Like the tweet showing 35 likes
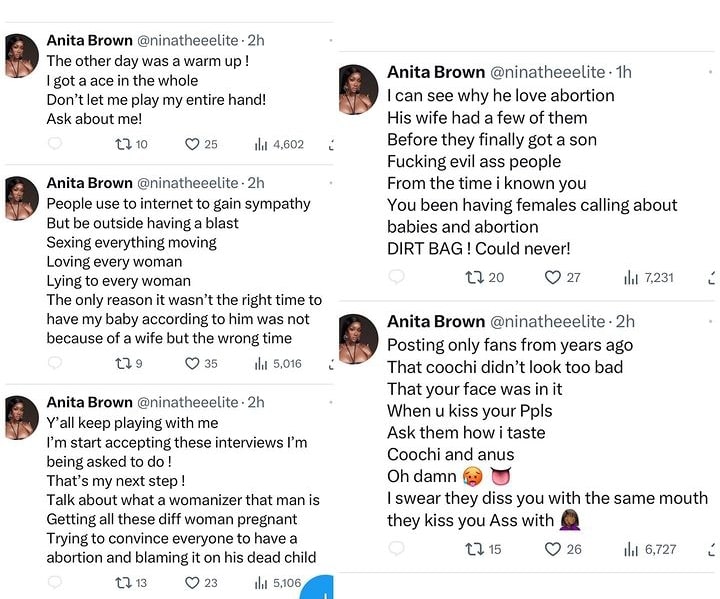 [193, 363]
